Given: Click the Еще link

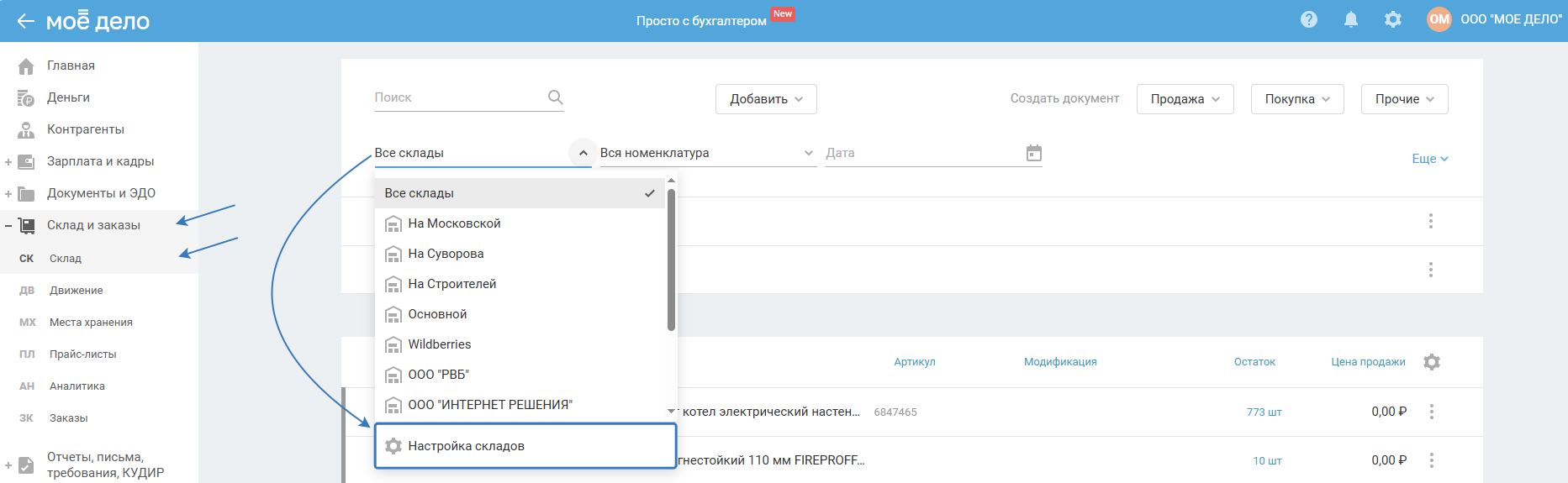Looking at the screenshot, I should (1429, 159).
